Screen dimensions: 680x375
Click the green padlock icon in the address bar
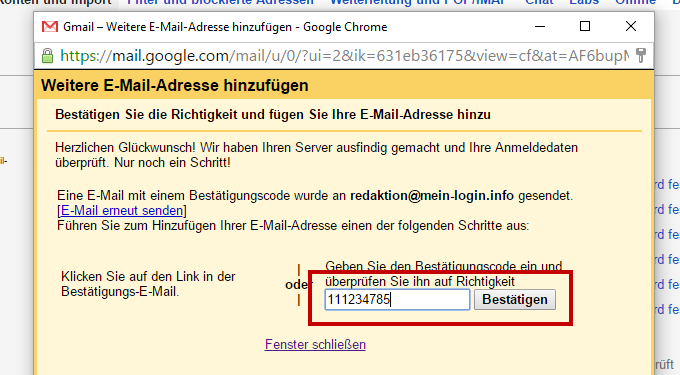47,56
